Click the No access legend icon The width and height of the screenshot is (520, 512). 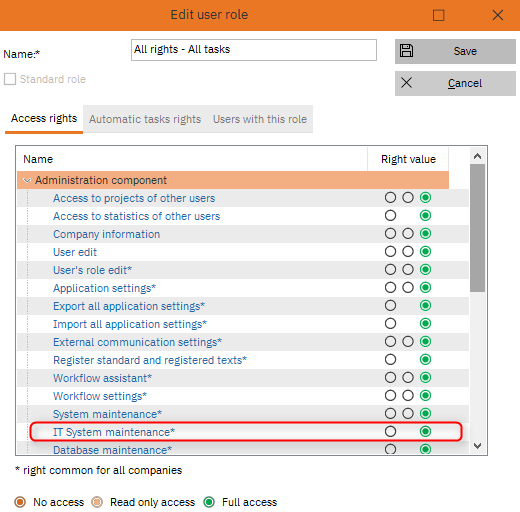[20, 502]
